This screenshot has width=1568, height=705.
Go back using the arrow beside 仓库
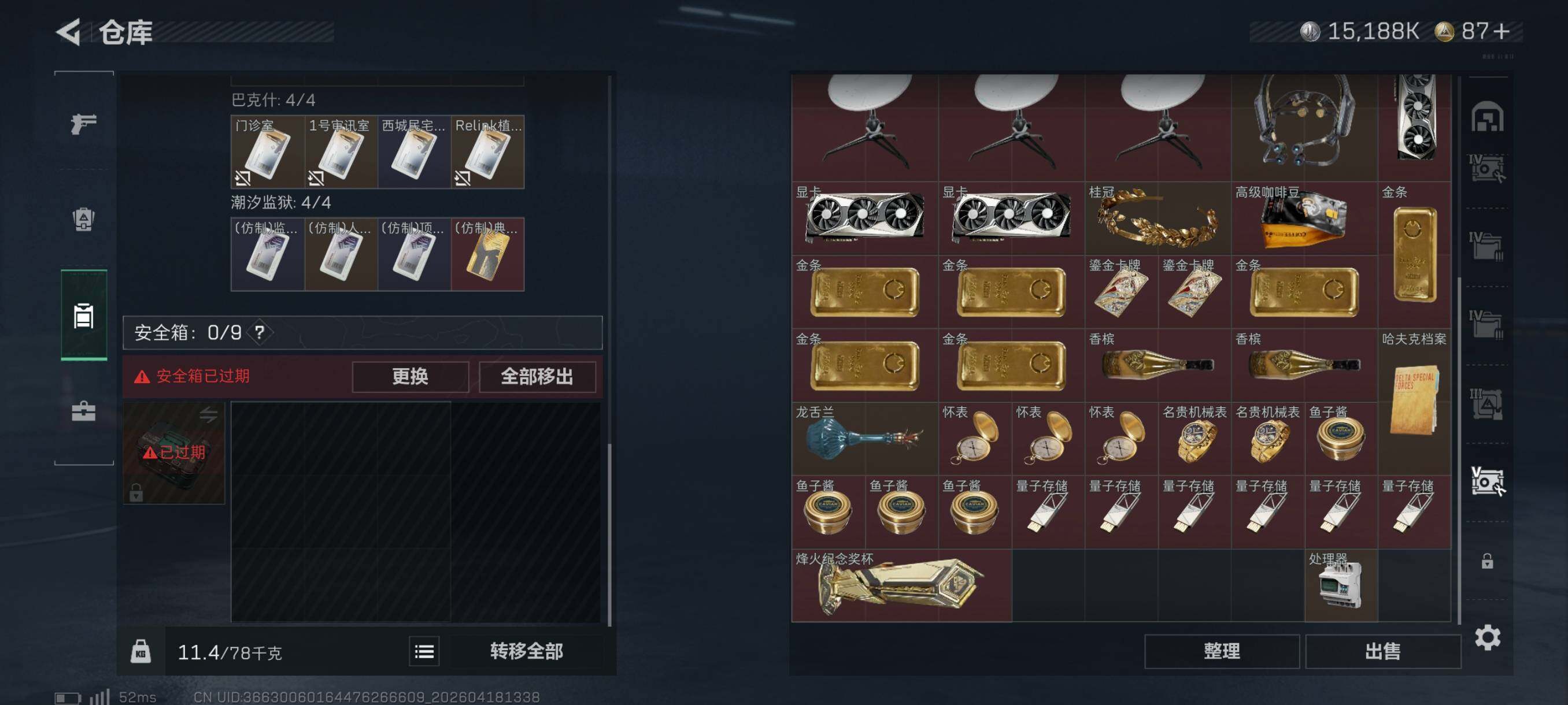[x=69, y=31]
